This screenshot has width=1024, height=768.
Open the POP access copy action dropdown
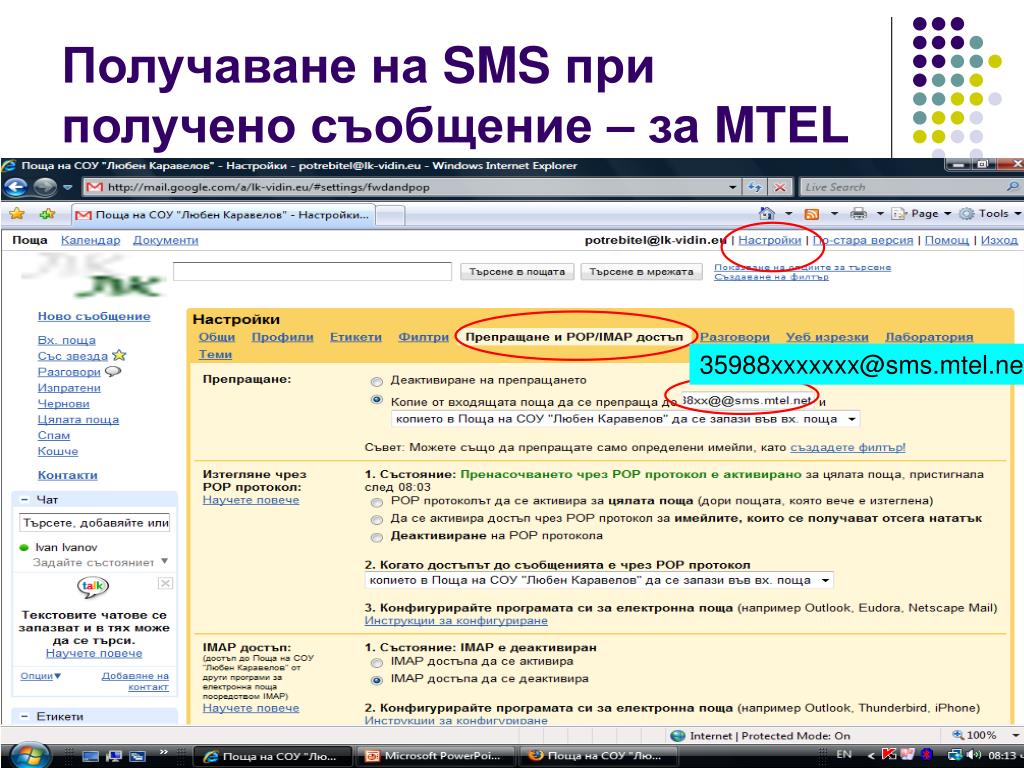tap(599, 580)
